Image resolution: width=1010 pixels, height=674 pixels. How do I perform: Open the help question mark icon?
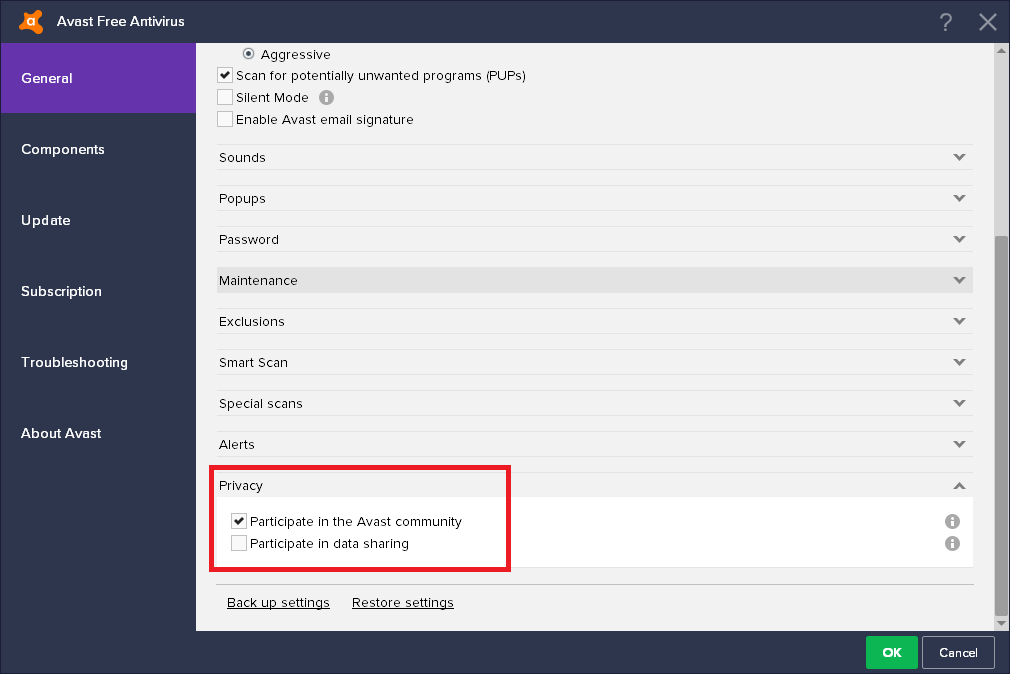coord(946,22)
